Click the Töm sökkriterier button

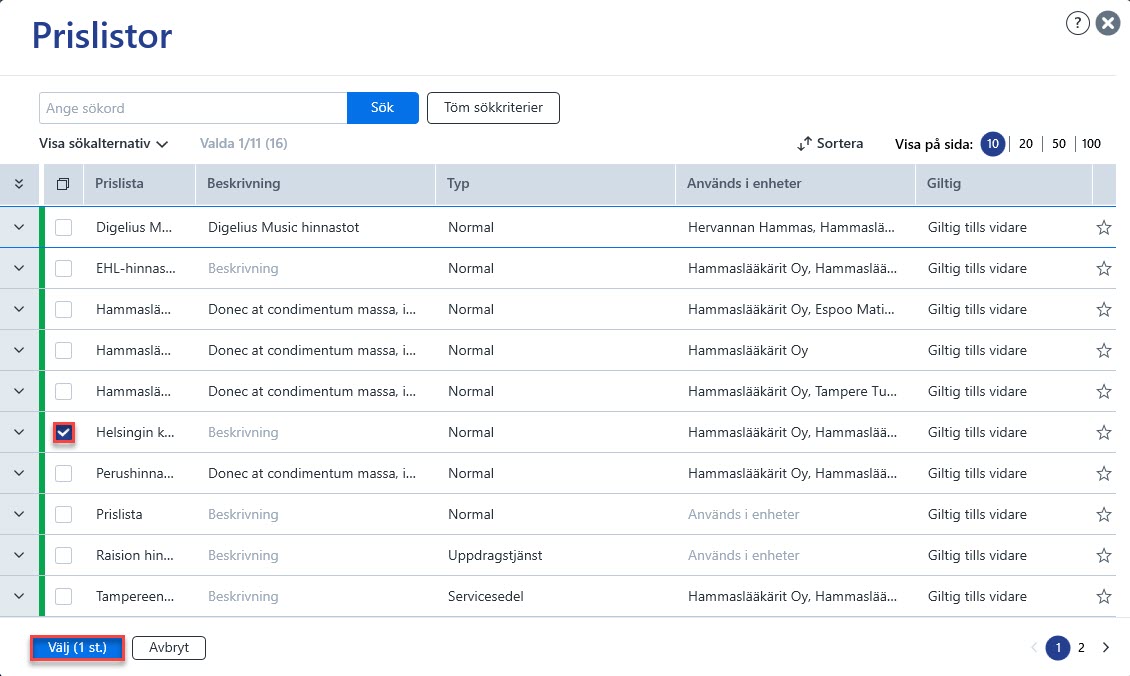coord(493,107)
